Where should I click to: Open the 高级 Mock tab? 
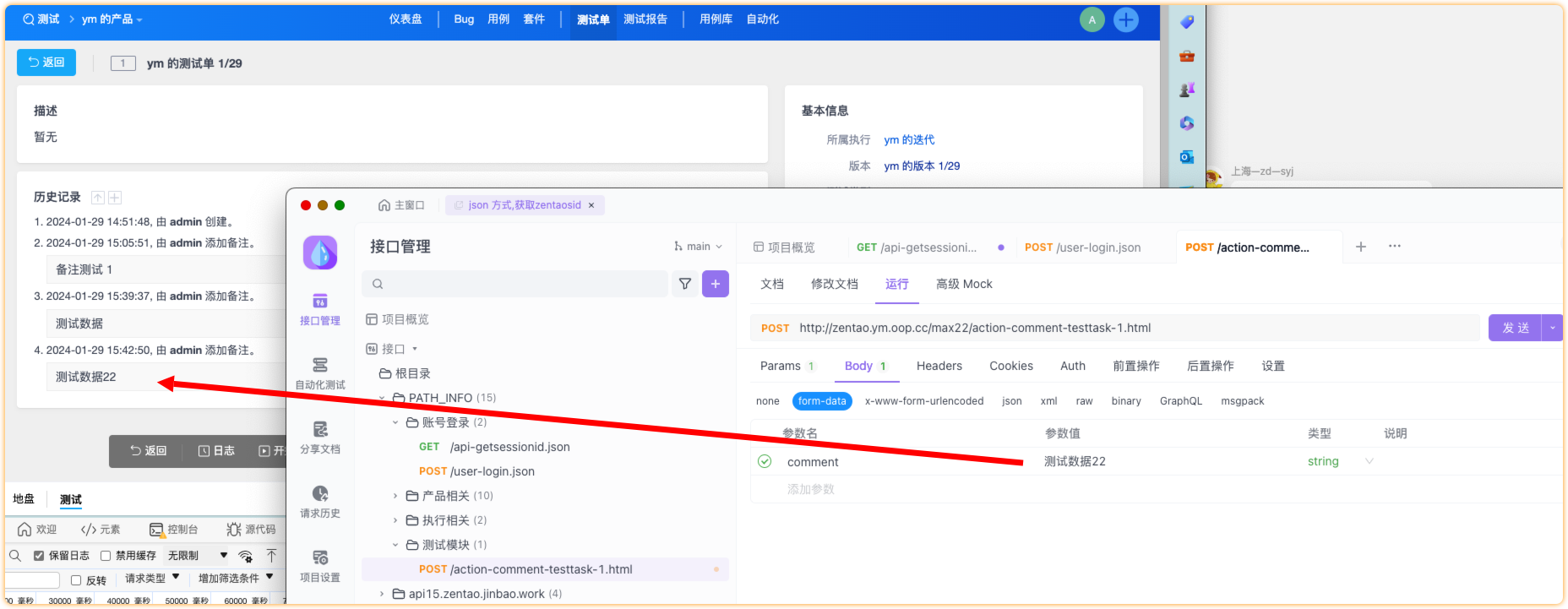(x=964, y=284)
